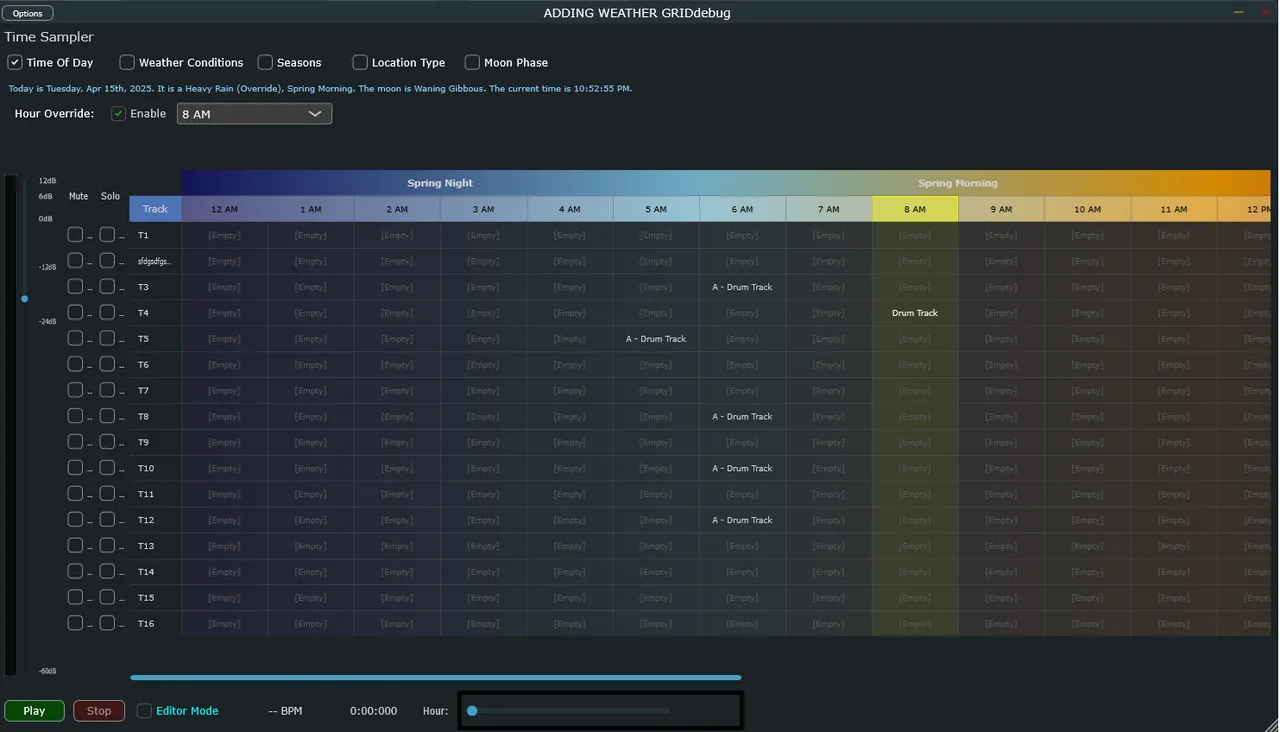Viewport: 1280px width, 732px height.
Task: Click T16 empty cell under 10 AM
Action: [x=1088, y=624]
